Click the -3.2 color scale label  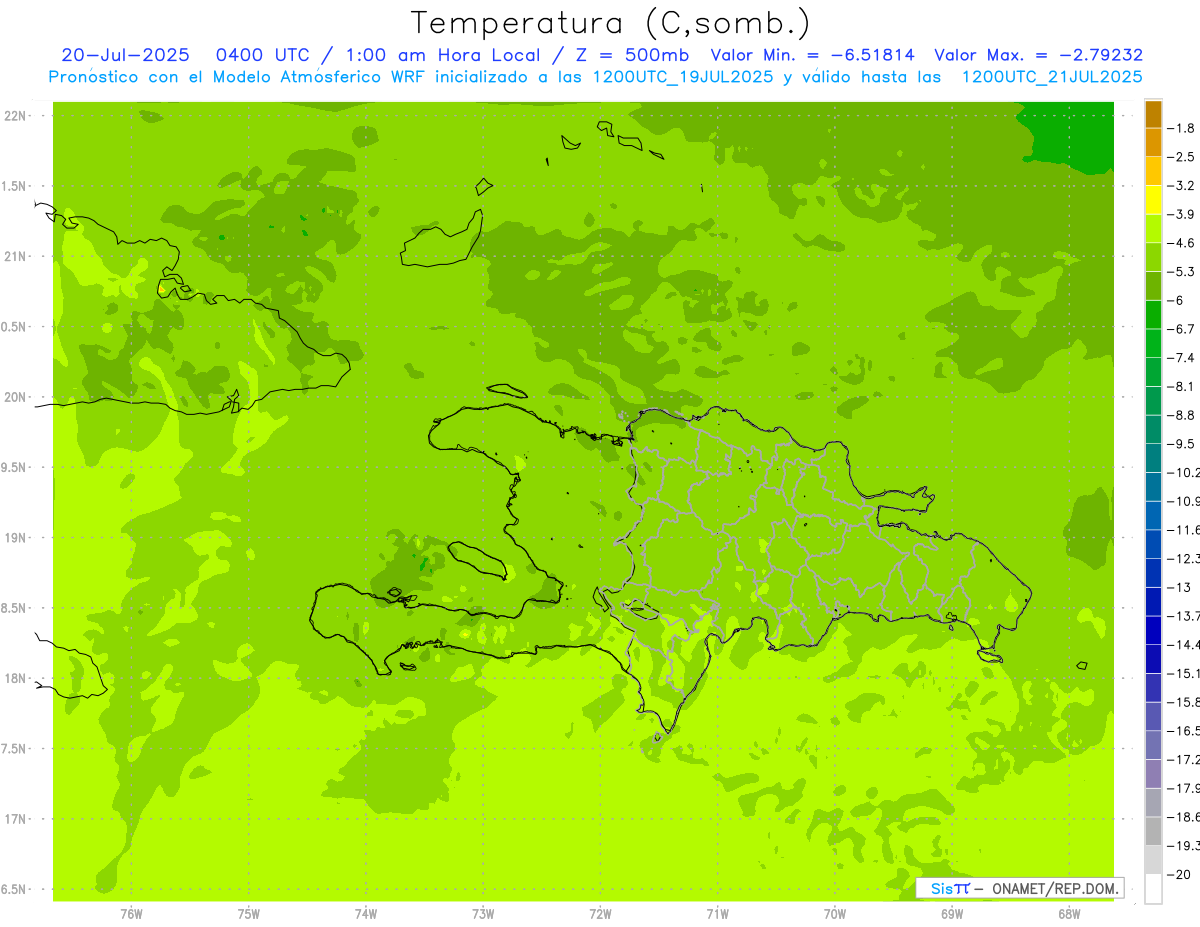click(1182, 185)
